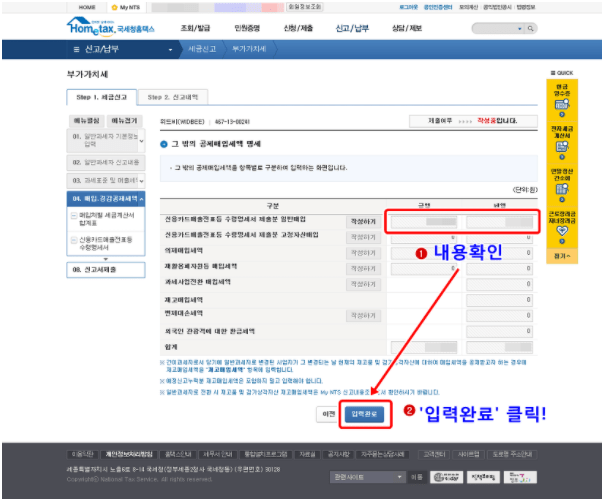This screenshot has height=501, width=606.
Task: Open the 관련사이트 footer dropdown
Action: pyautogui.click(x=368, y=478)
